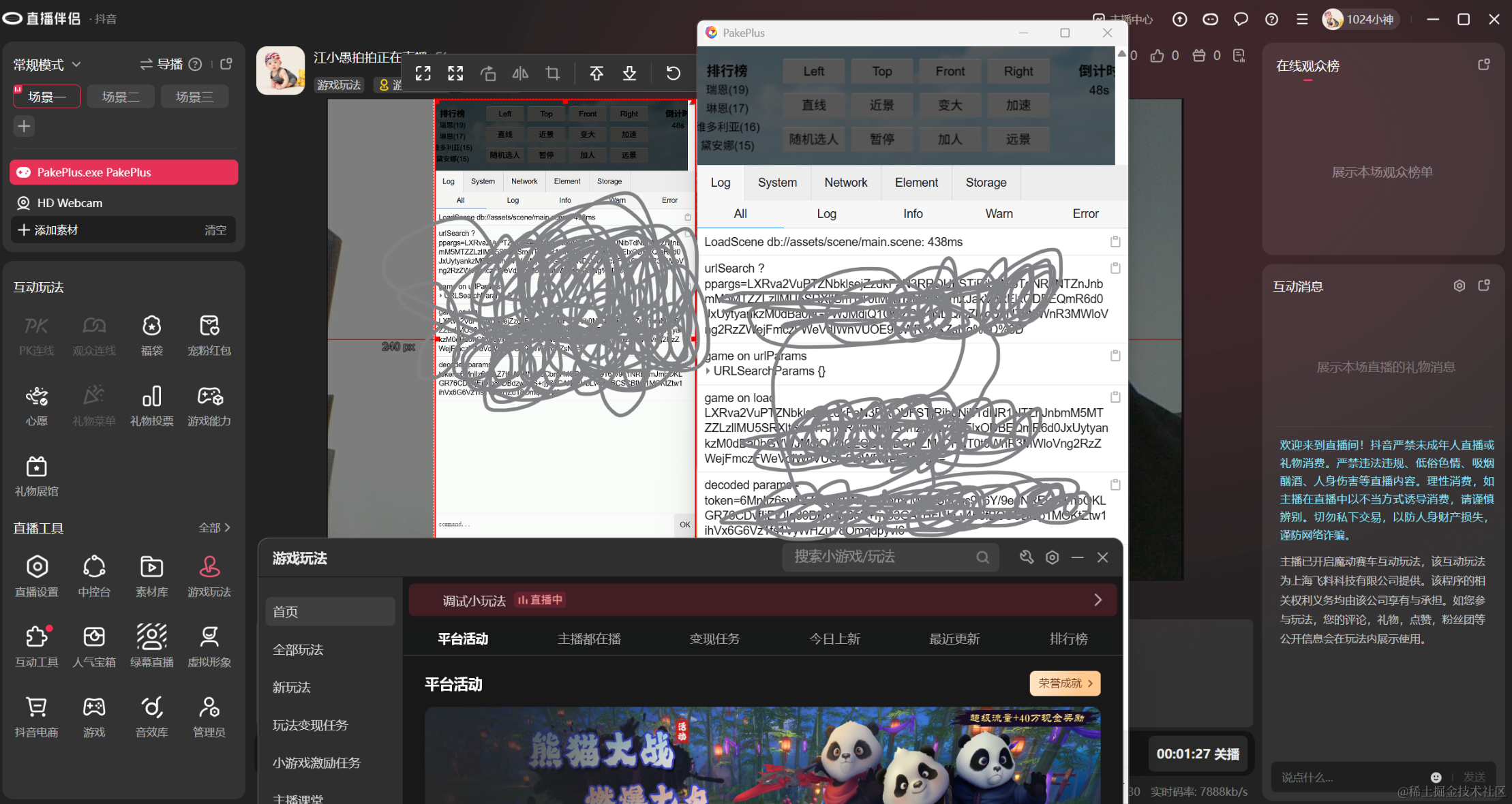Click the rotate icon in canvas toolbar
1512x804 pixels.
tap(487, 74)
